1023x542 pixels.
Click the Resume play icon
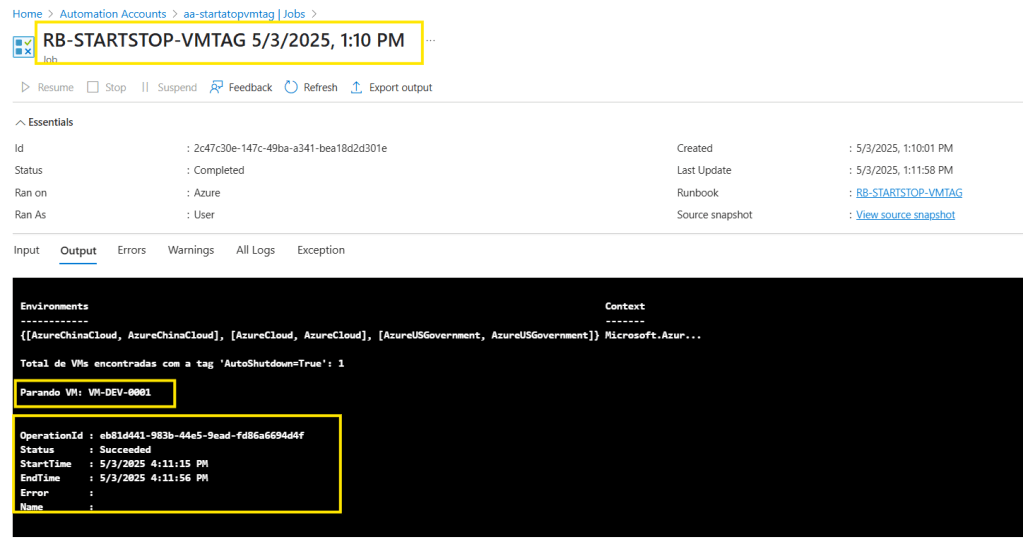[x=25, y=88]
